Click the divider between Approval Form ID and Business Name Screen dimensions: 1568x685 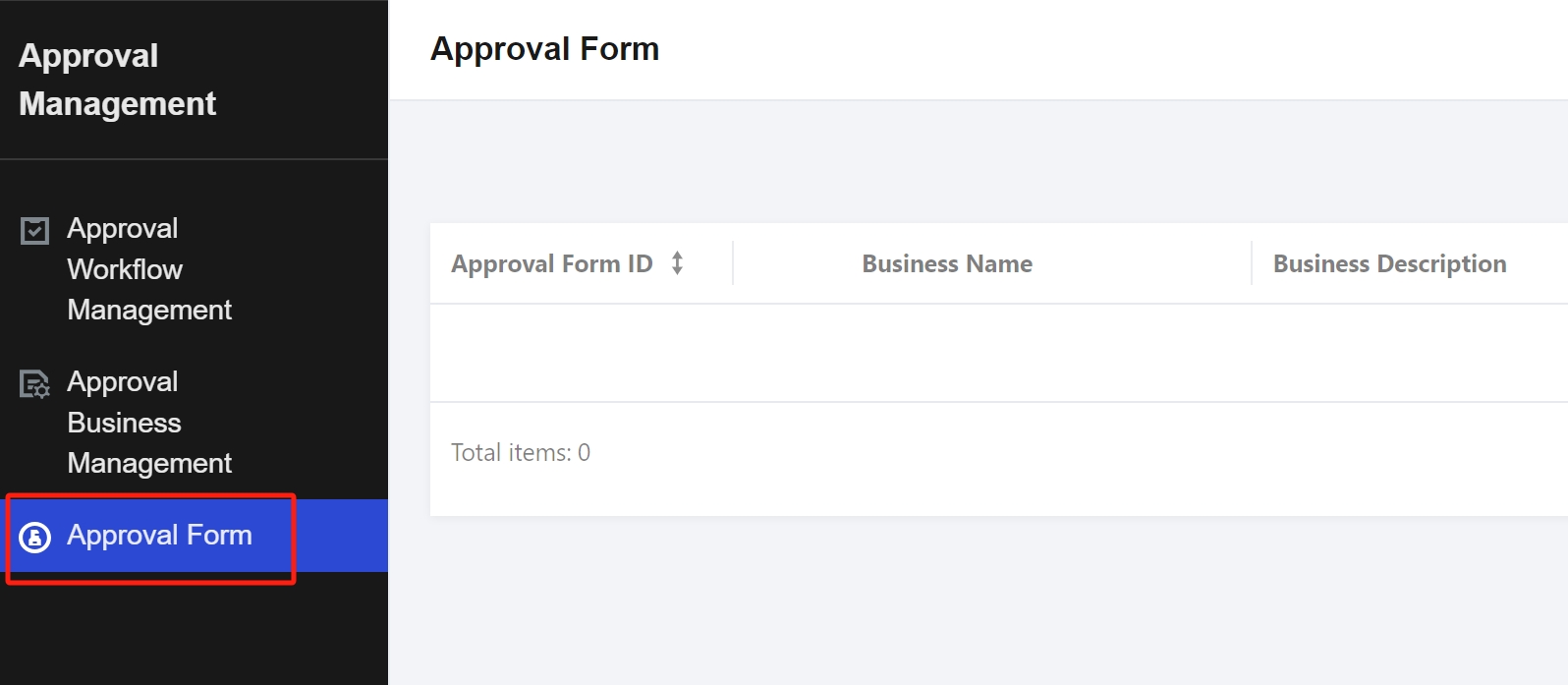733,263
